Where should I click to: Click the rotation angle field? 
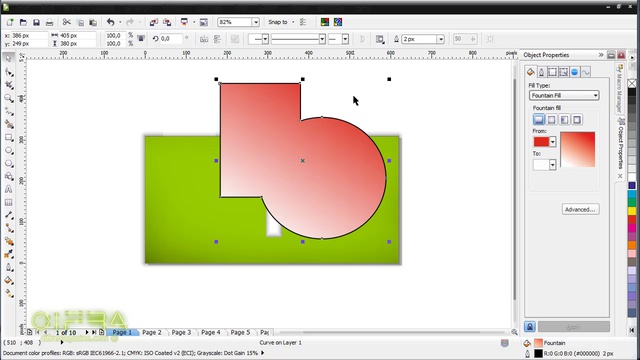pos(171,39)
